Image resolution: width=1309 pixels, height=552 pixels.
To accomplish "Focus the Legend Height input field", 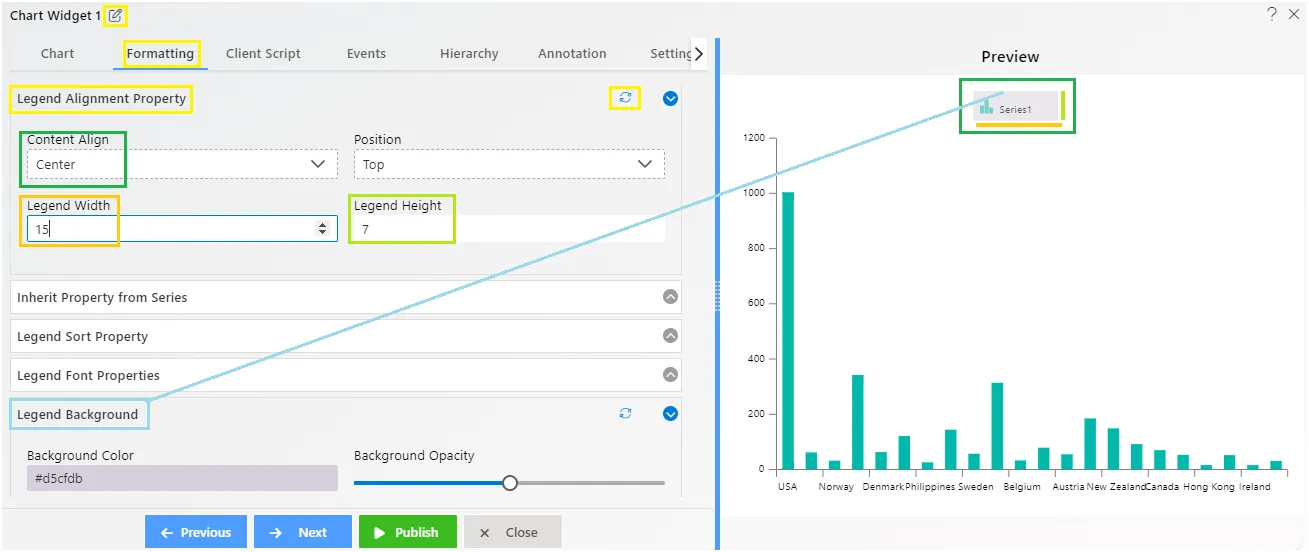I will [509, 229].
